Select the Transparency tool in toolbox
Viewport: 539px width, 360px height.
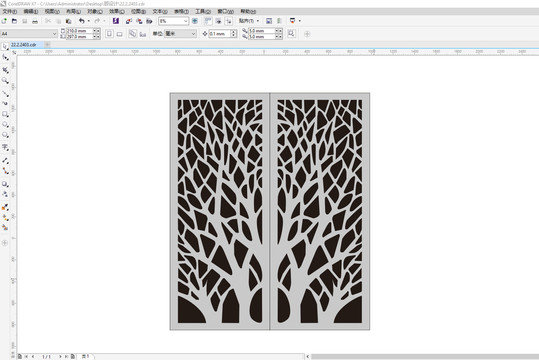click(x=5, y=194)
